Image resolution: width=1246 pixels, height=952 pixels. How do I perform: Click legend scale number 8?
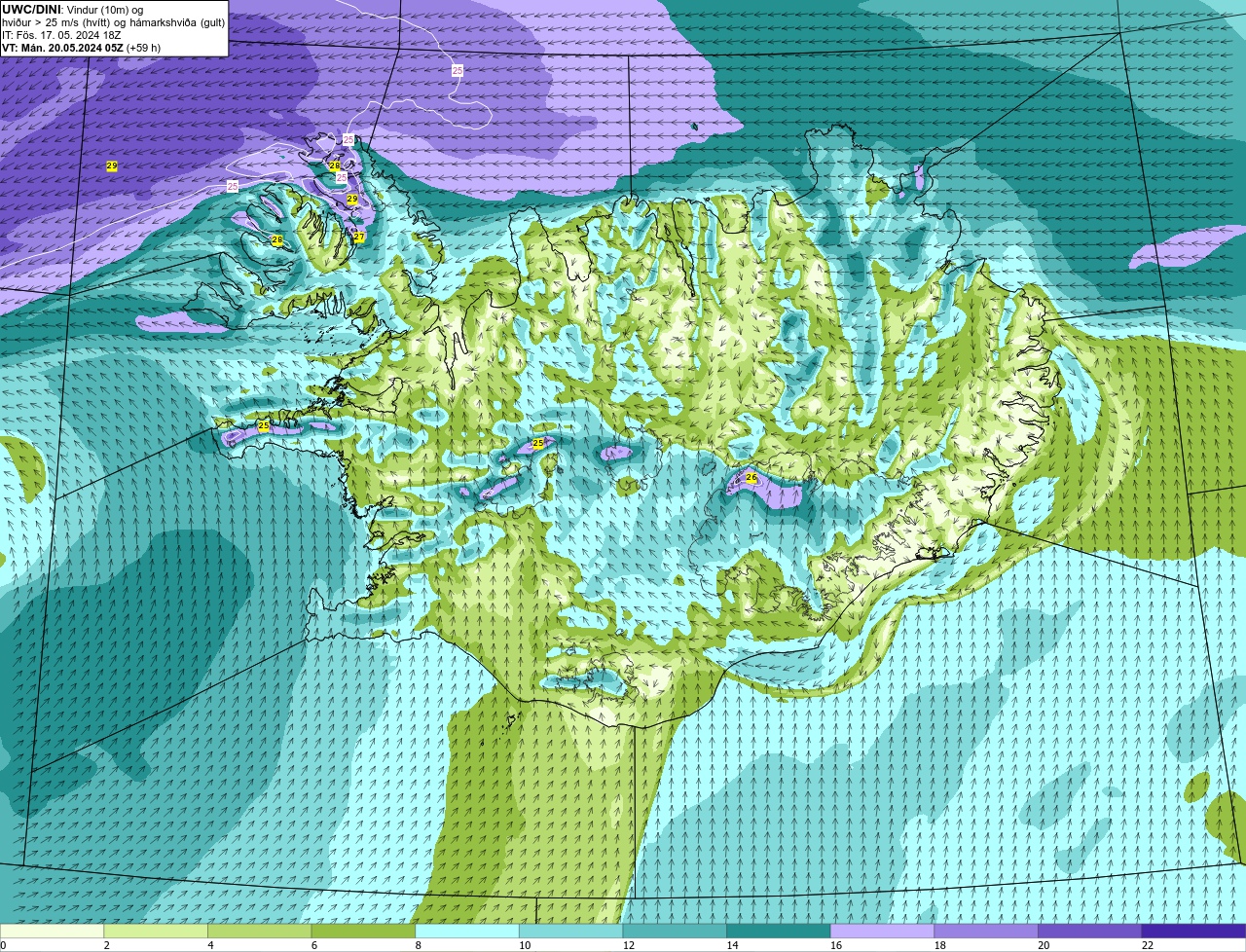(x=419, y=945)
